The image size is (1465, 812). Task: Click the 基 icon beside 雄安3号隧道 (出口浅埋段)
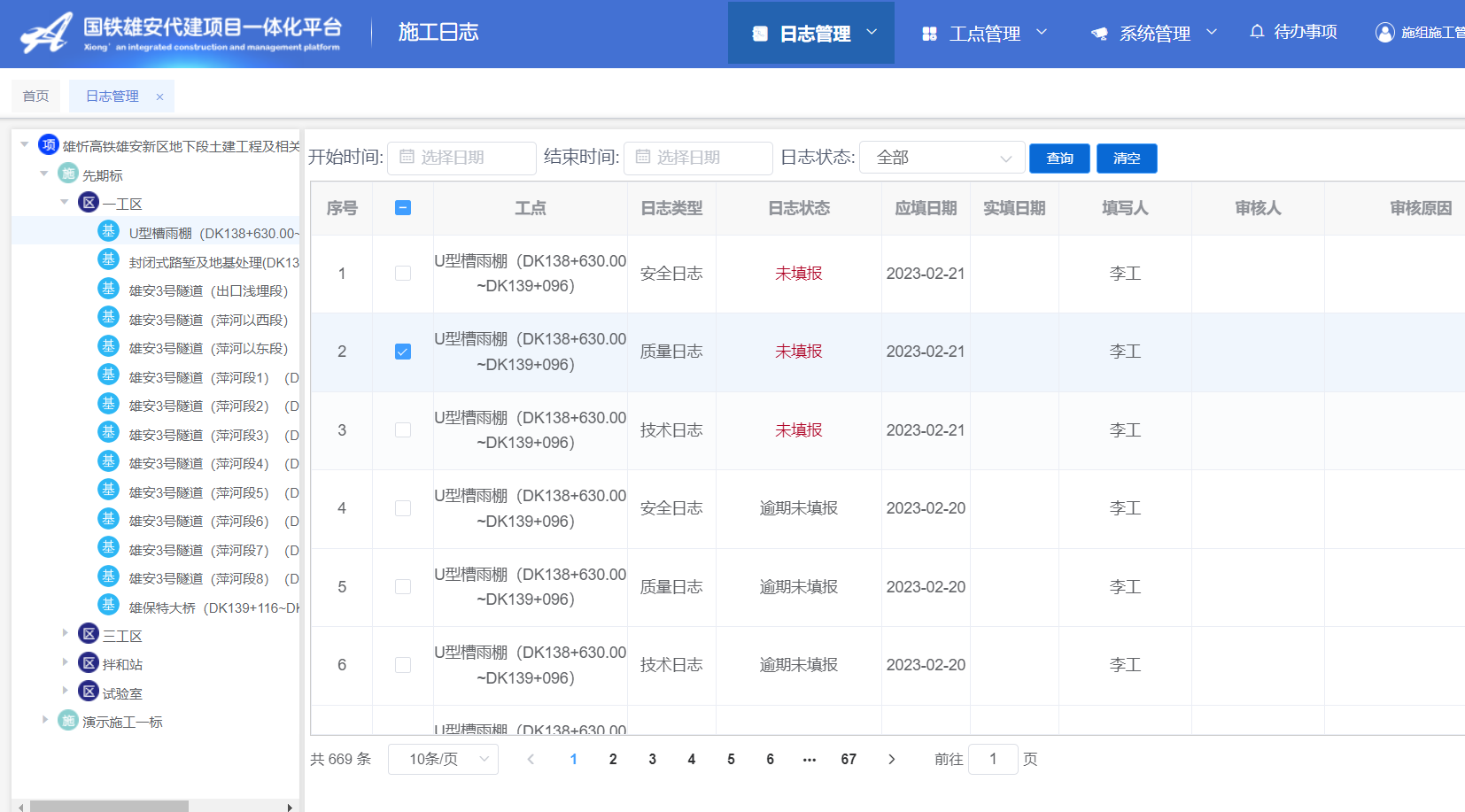pos(108,289)
